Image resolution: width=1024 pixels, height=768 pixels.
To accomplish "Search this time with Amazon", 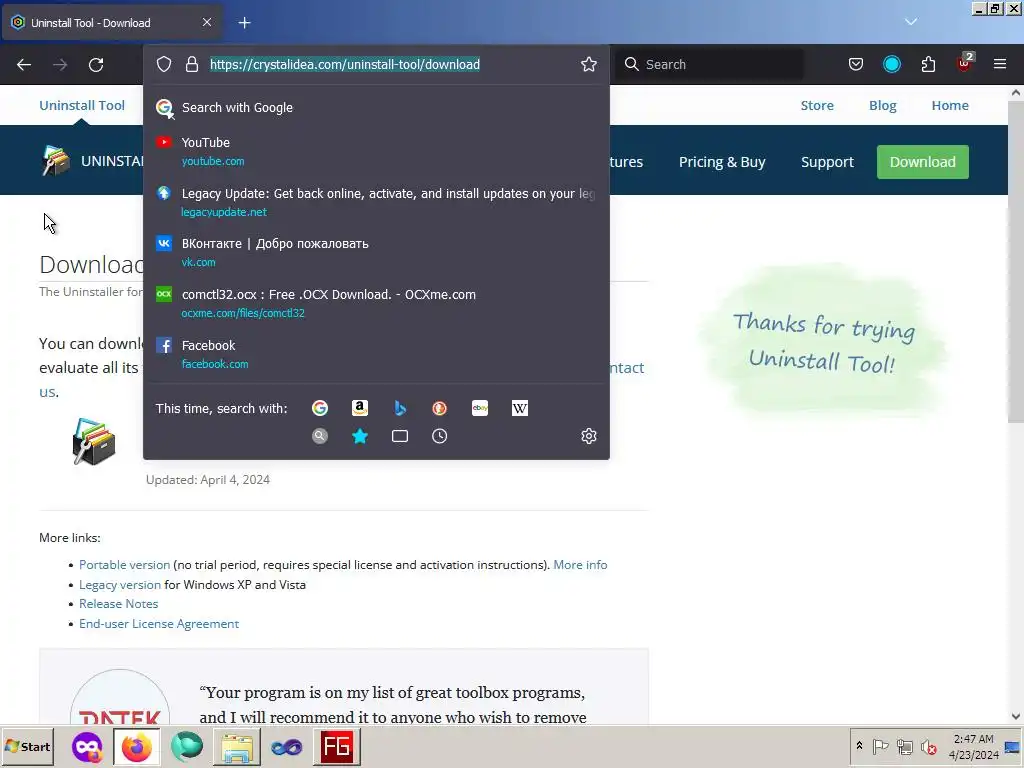I will 360,408.
